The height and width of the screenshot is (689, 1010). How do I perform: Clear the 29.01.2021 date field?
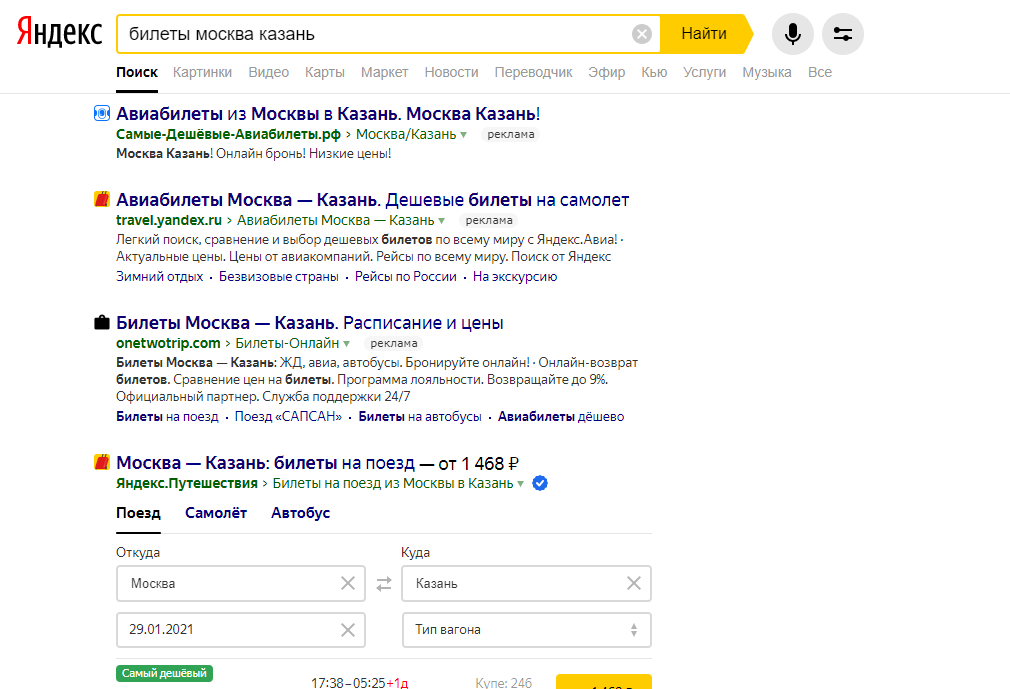tap(348, 630)
